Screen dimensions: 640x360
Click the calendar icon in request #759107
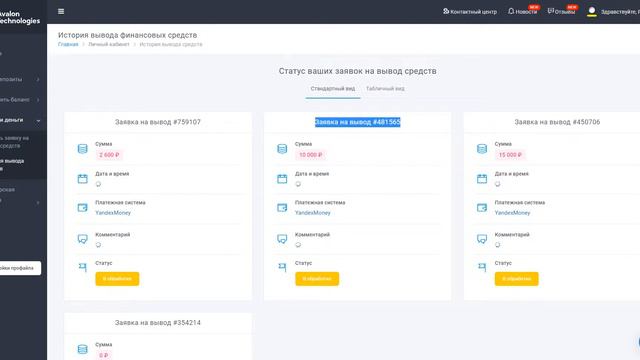(x=82, y=179)
